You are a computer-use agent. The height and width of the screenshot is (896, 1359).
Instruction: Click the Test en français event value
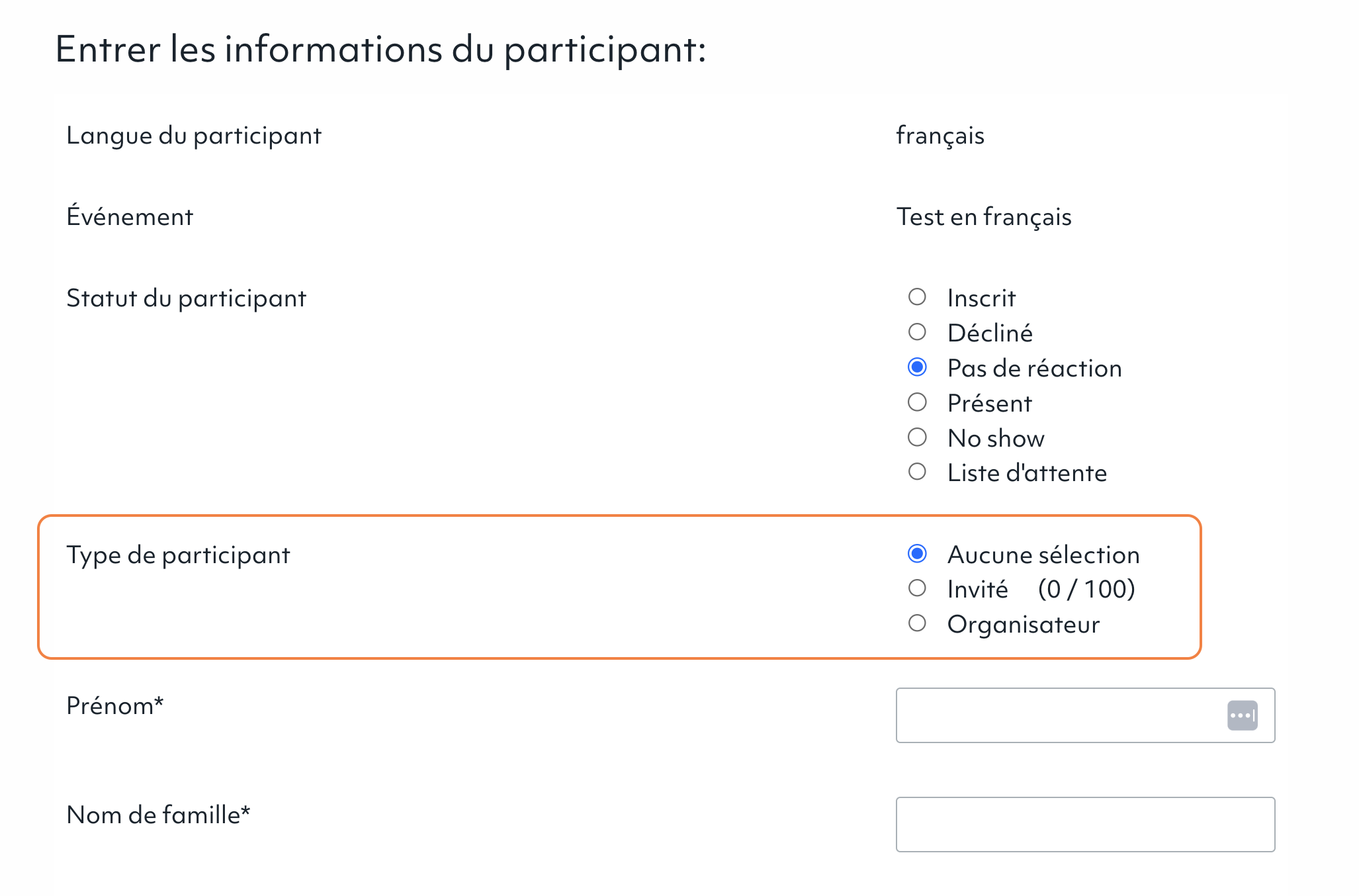tap(984, 217)
